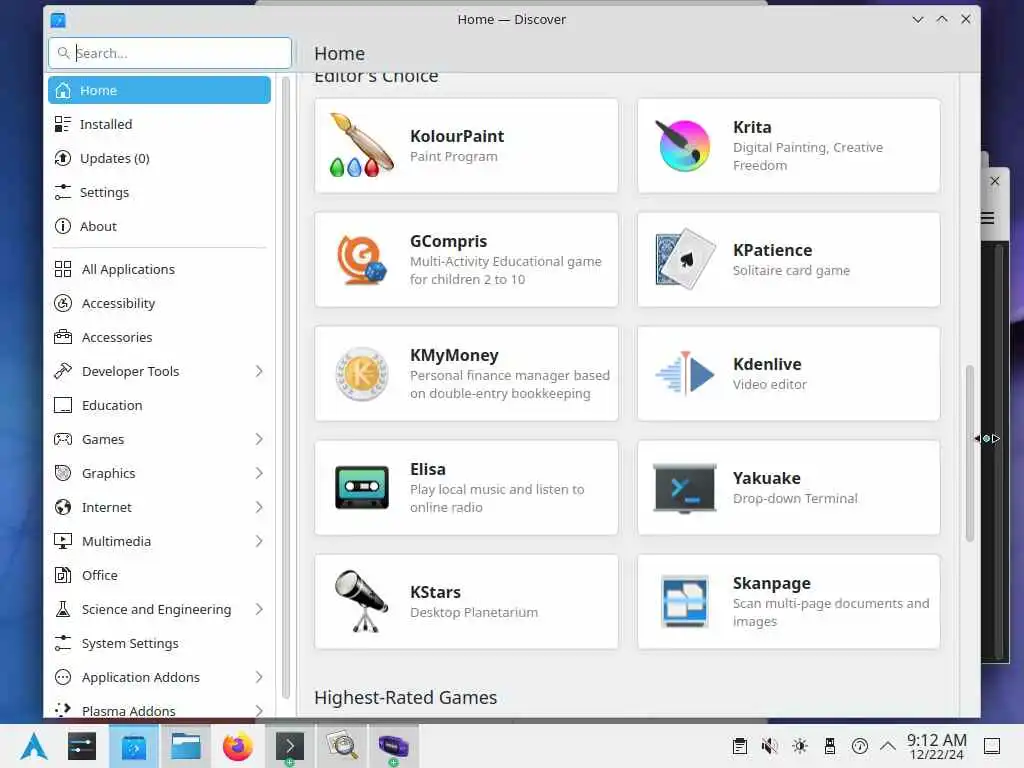Image resolution: width=1024 pixels, height=768 pixels.
Task: Open the Skanpage scanner icon
Action: click(684, 601)
